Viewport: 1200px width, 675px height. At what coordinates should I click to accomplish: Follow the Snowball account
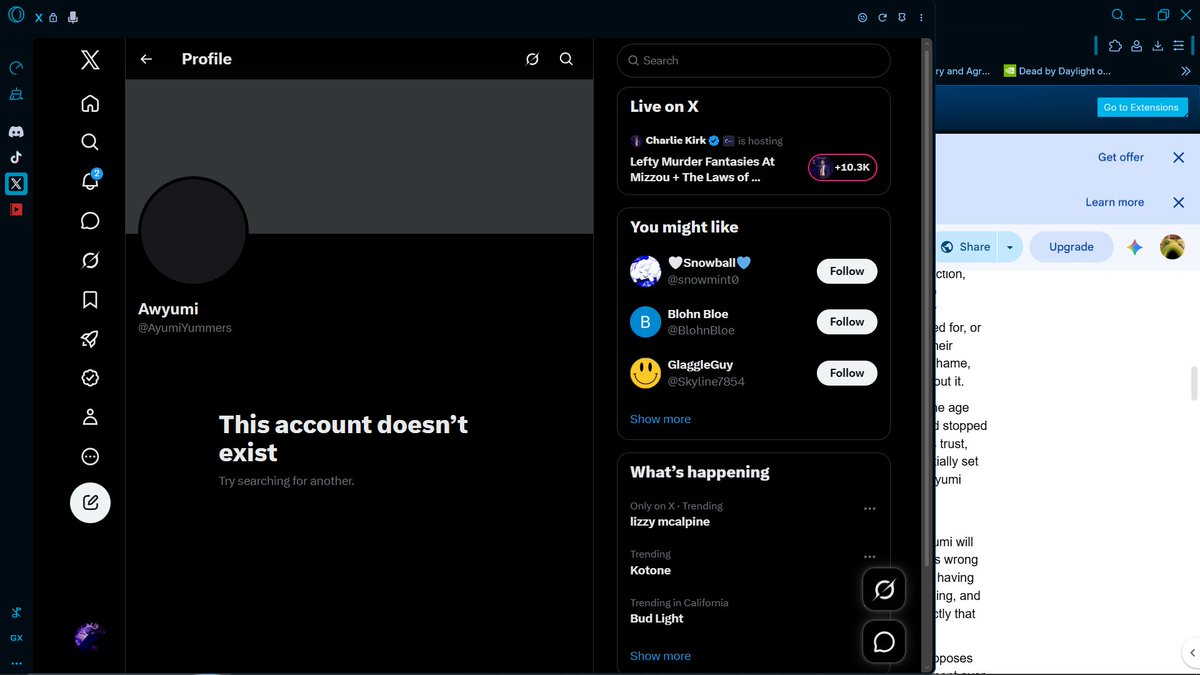pos(847,271)
